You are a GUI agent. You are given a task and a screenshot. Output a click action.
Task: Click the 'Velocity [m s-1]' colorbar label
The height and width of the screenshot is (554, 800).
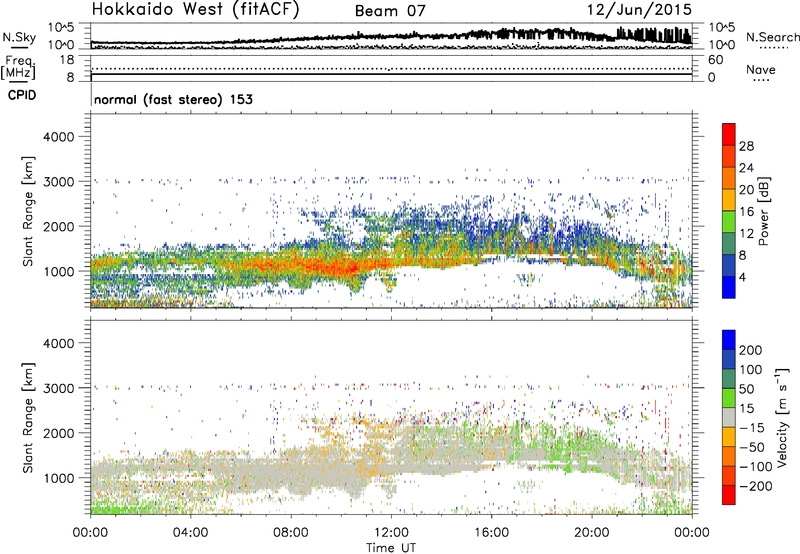(x=781, y=417)
